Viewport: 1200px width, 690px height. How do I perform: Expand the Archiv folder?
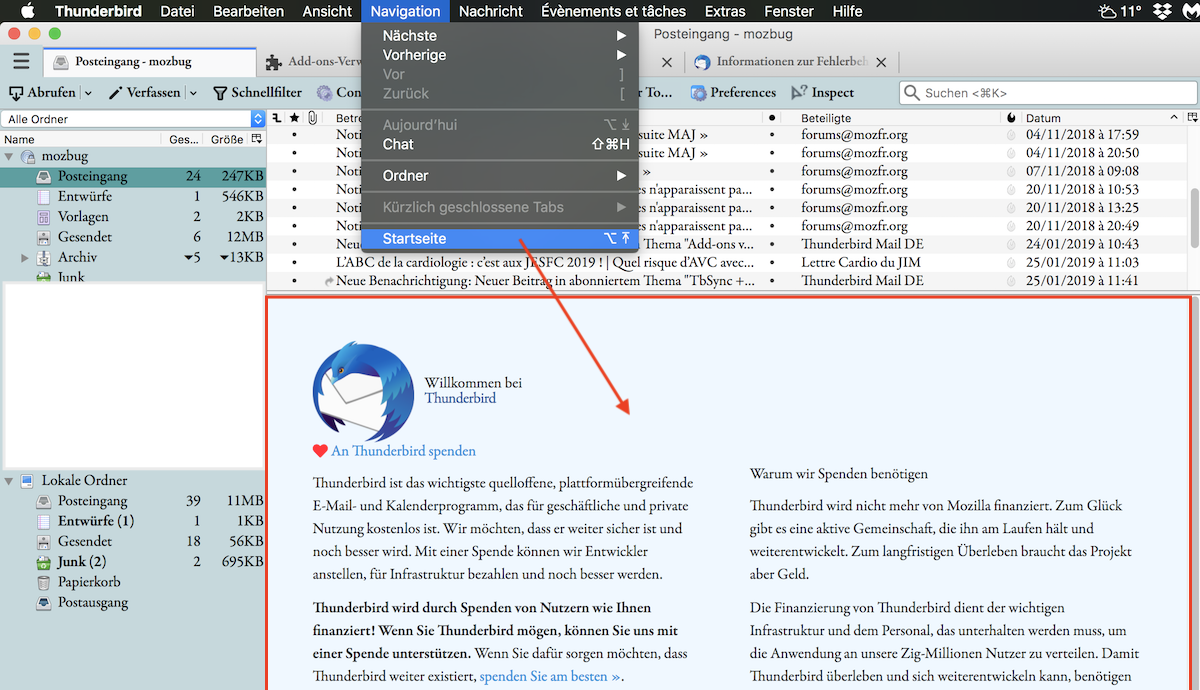pos(24,258)
